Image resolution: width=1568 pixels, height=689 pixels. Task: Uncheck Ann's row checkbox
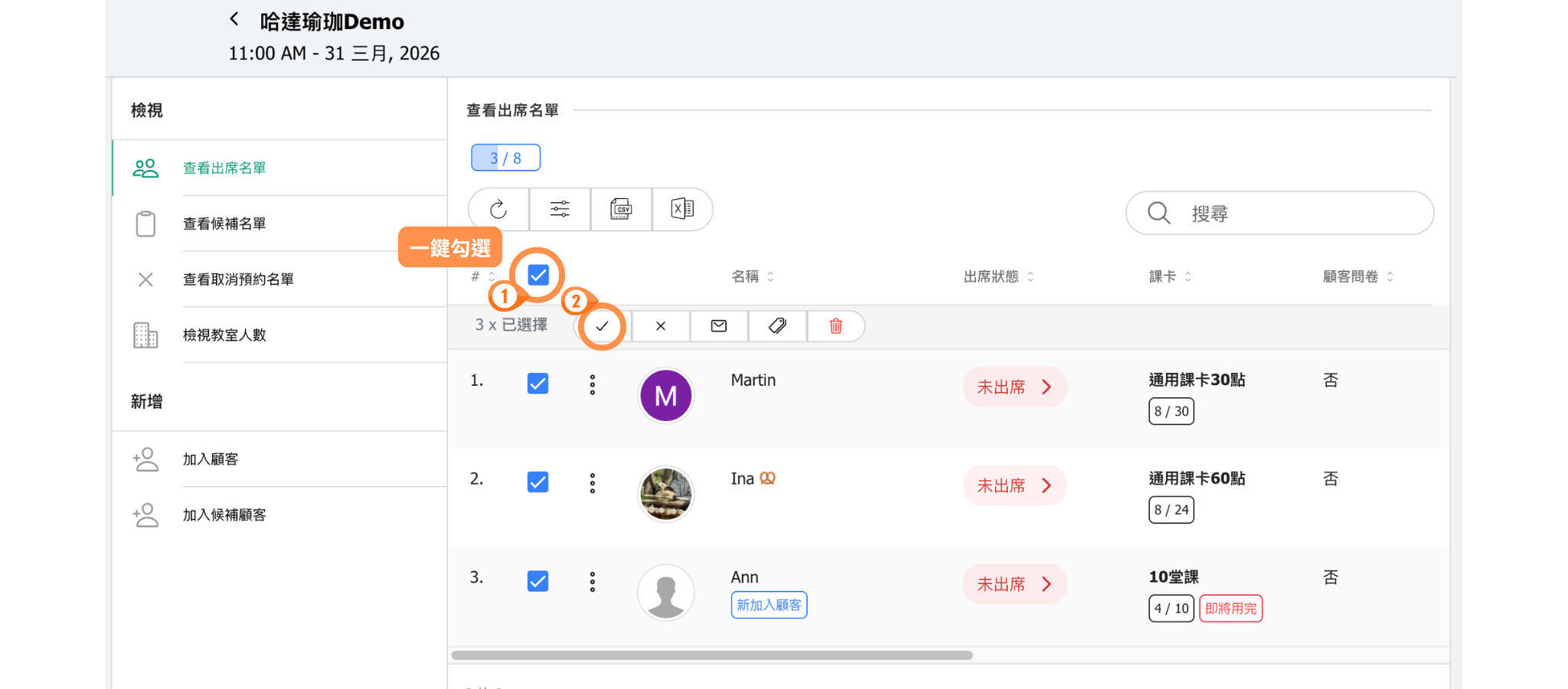[538, 581]
